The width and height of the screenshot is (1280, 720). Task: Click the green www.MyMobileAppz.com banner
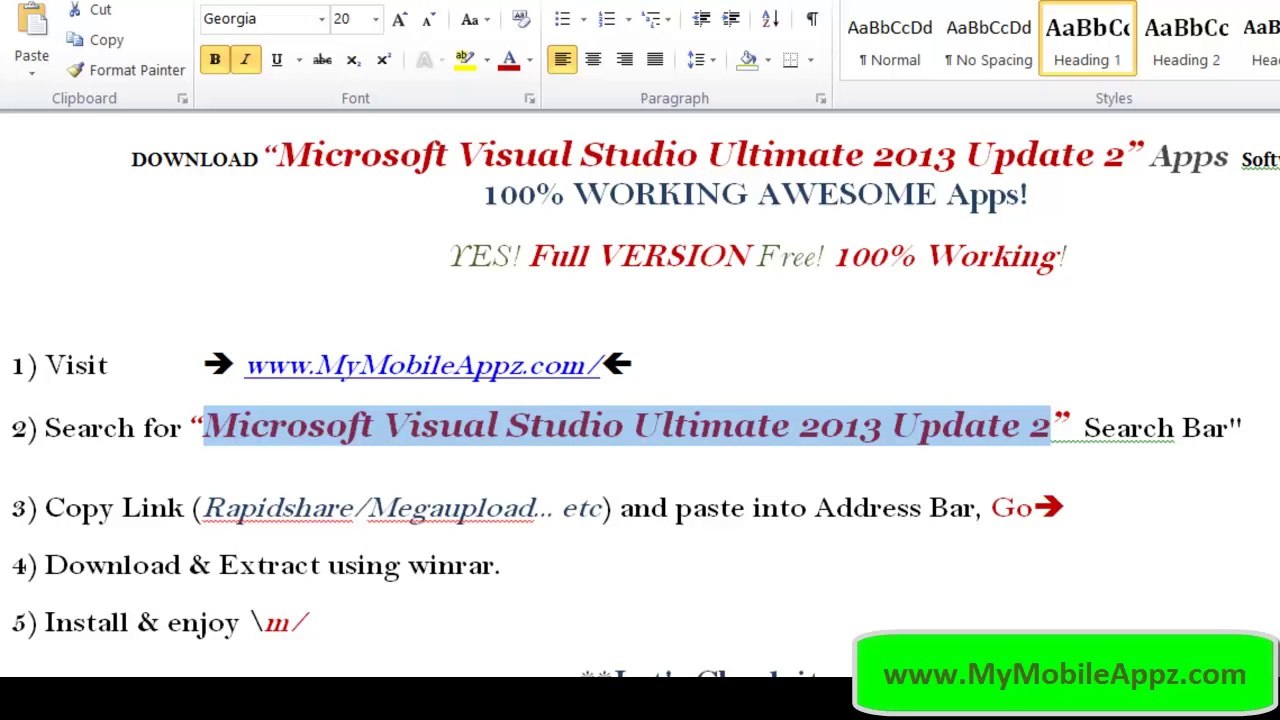click(1065, 675)
